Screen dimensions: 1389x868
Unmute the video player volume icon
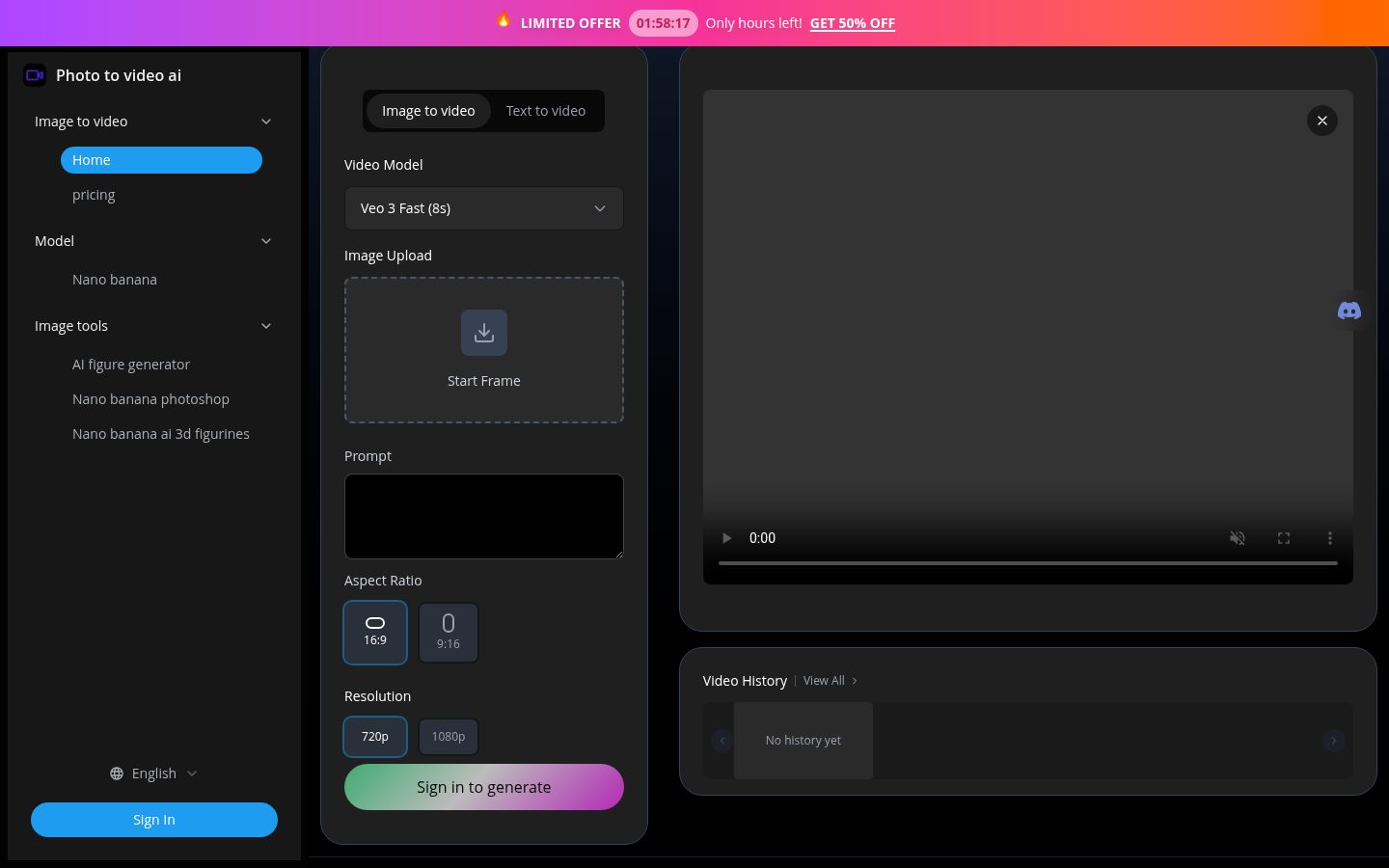(x=1238, y=538)
